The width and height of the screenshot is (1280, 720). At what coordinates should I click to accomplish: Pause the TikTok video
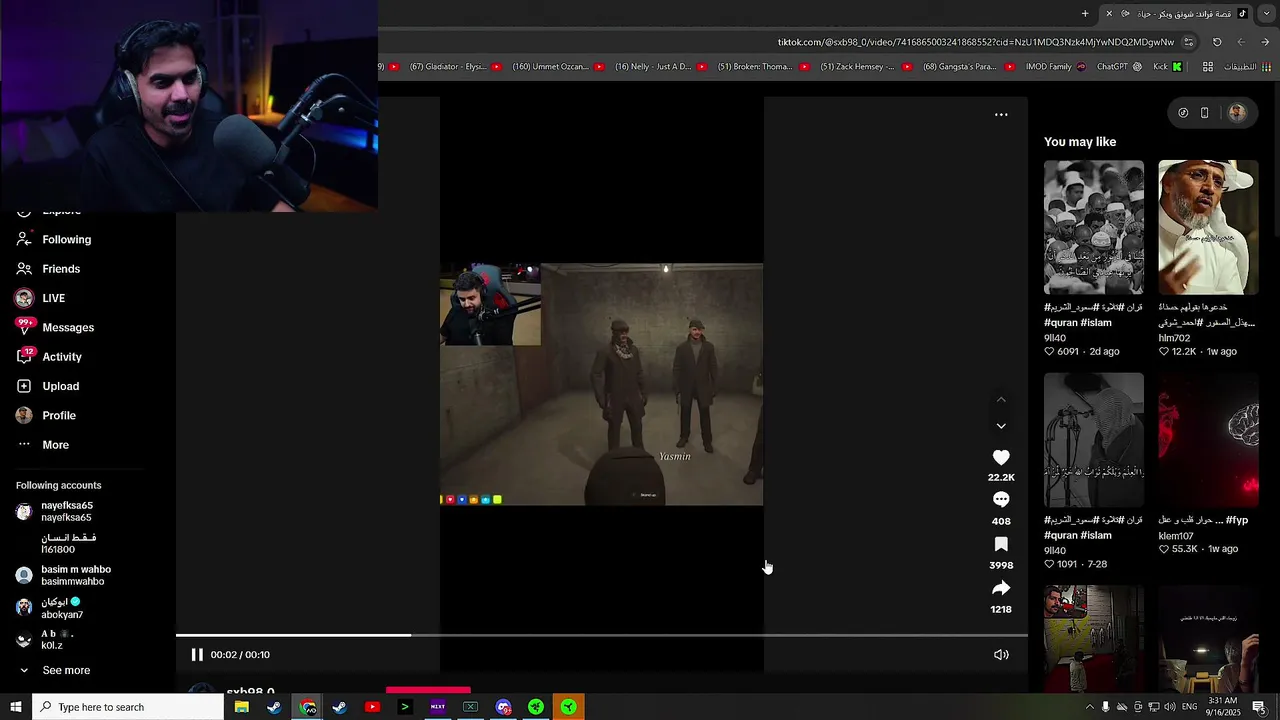click(x=197, y=655)
